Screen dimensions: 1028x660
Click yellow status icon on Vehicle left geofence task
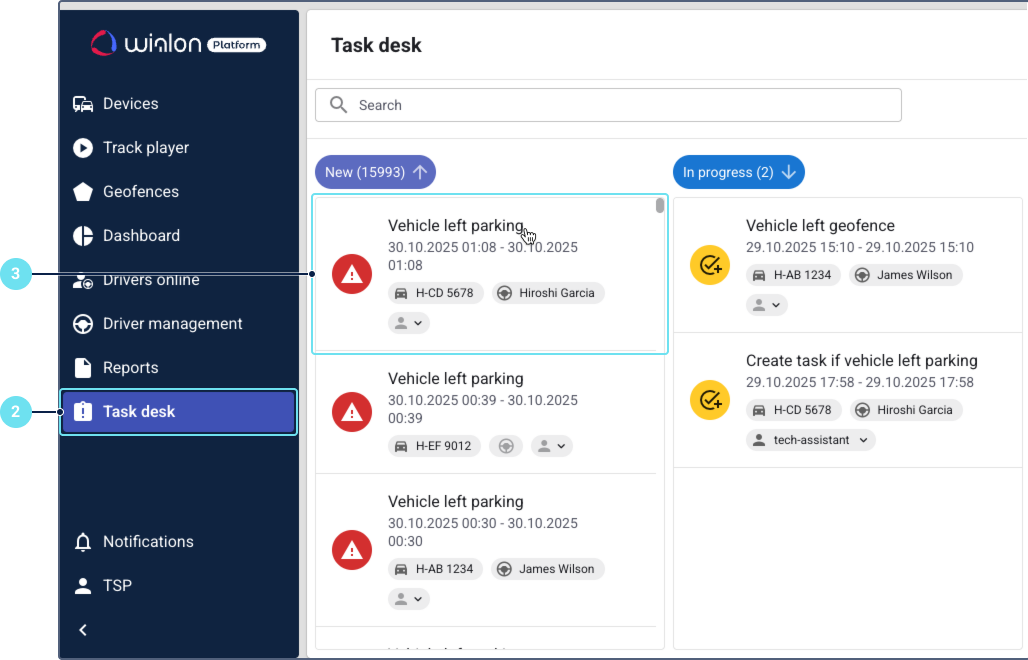point(710,265)
